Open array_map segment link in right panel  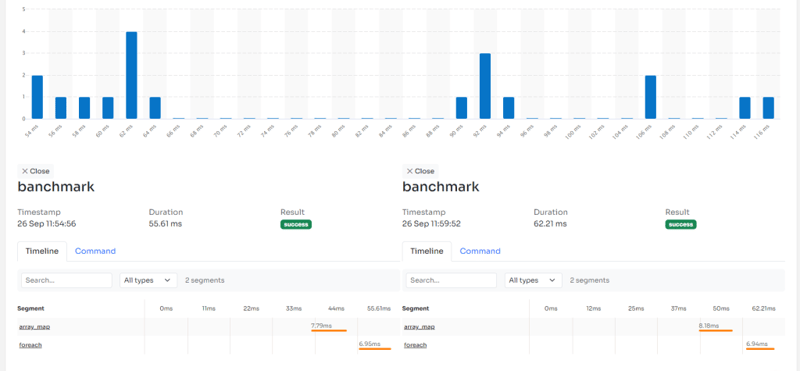[419, 327]
